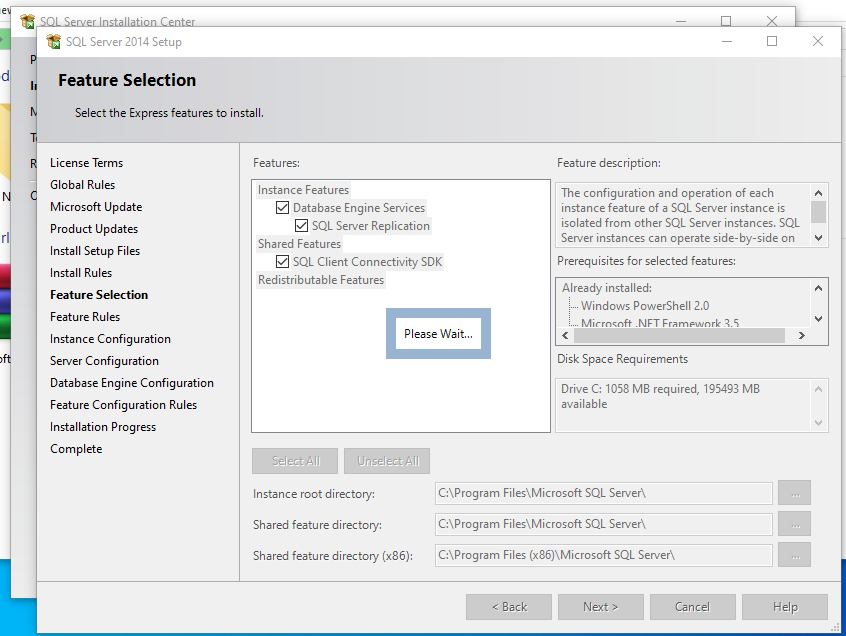The width and height of the screenshot is (846, 636).
Task: Toggle the Database Engine Services checkbox
Action: pyautogui.click(x=283, y=208)
